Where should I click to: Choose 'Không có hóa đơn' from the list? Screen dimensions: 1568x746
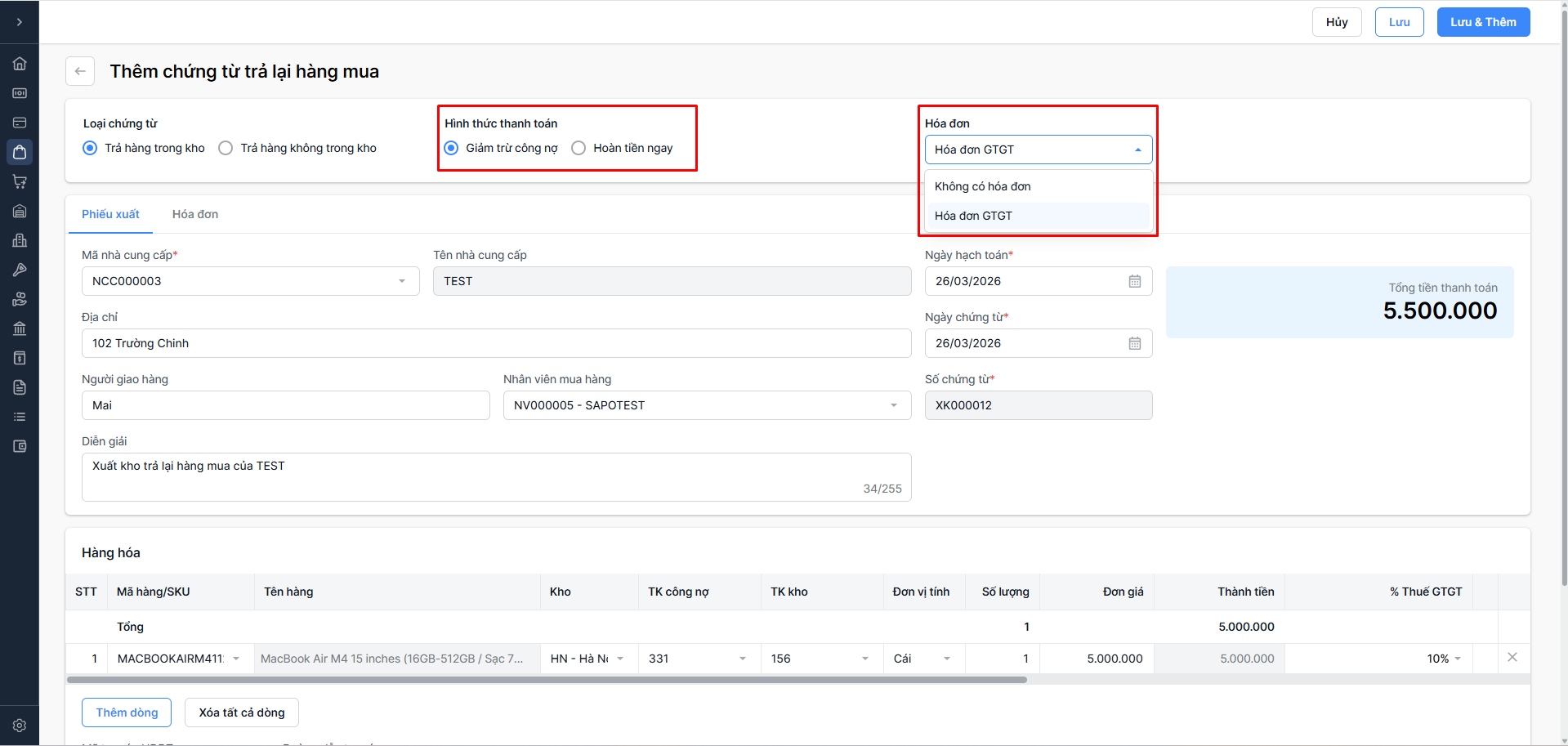point(982,186)
